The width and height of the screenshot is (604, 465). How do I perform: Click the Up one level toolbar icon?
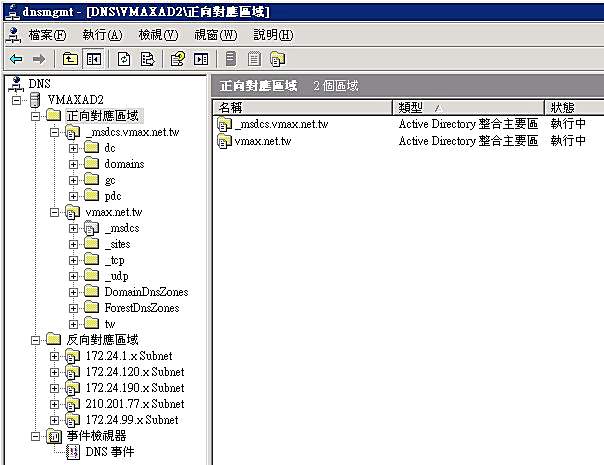(x=70, y=59)
